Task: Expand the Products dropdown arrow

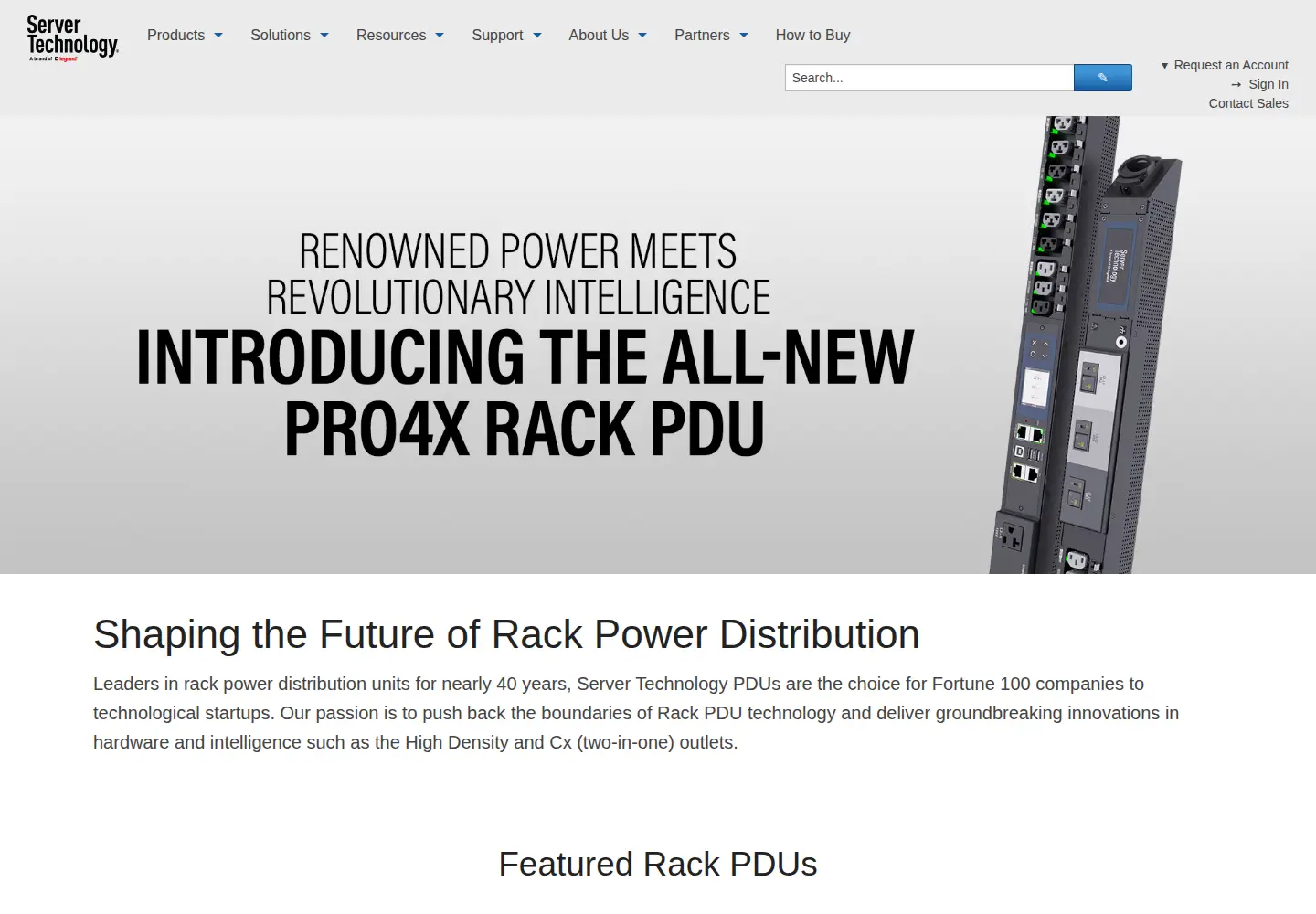Action: (x=218, y=36)
